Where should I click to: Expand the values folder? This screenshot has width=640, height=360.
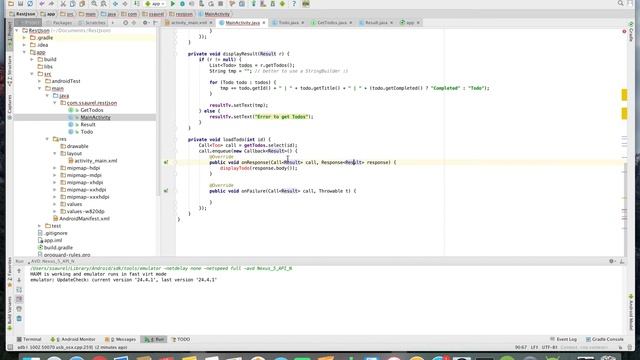pos(55,204)
